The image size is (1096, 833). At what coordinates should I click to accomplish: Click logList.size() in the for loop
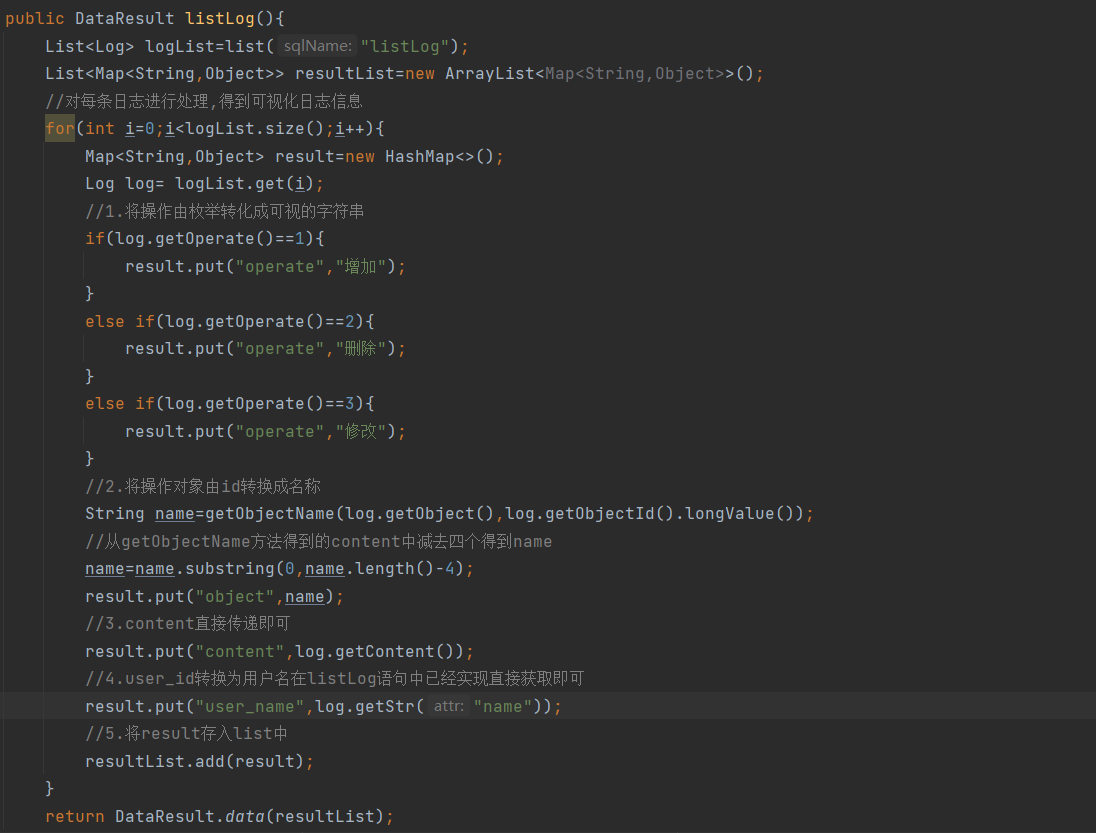[254, 129]
